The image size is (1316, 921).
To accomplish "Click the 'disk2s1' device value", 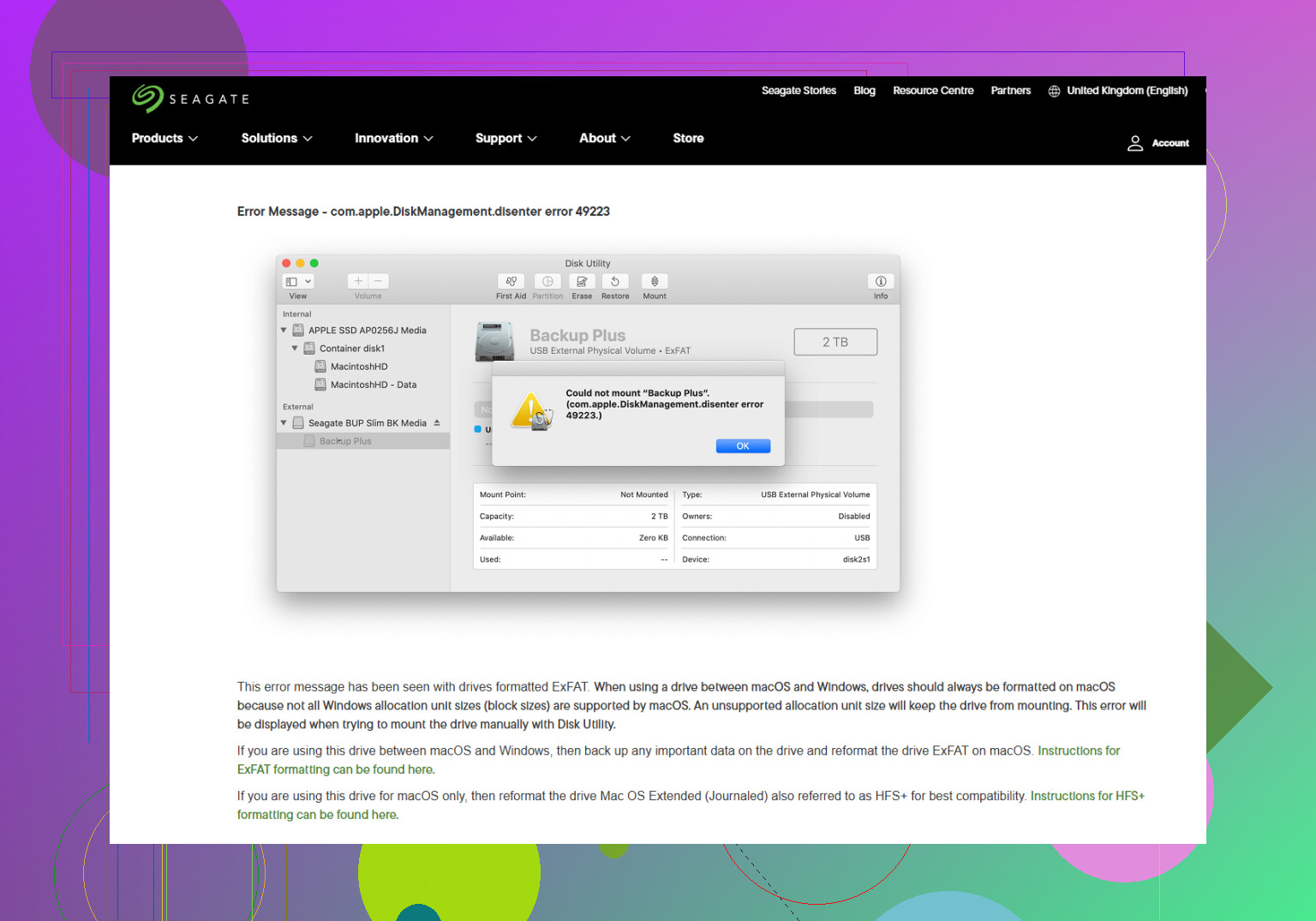I will [x=856, y=559].
